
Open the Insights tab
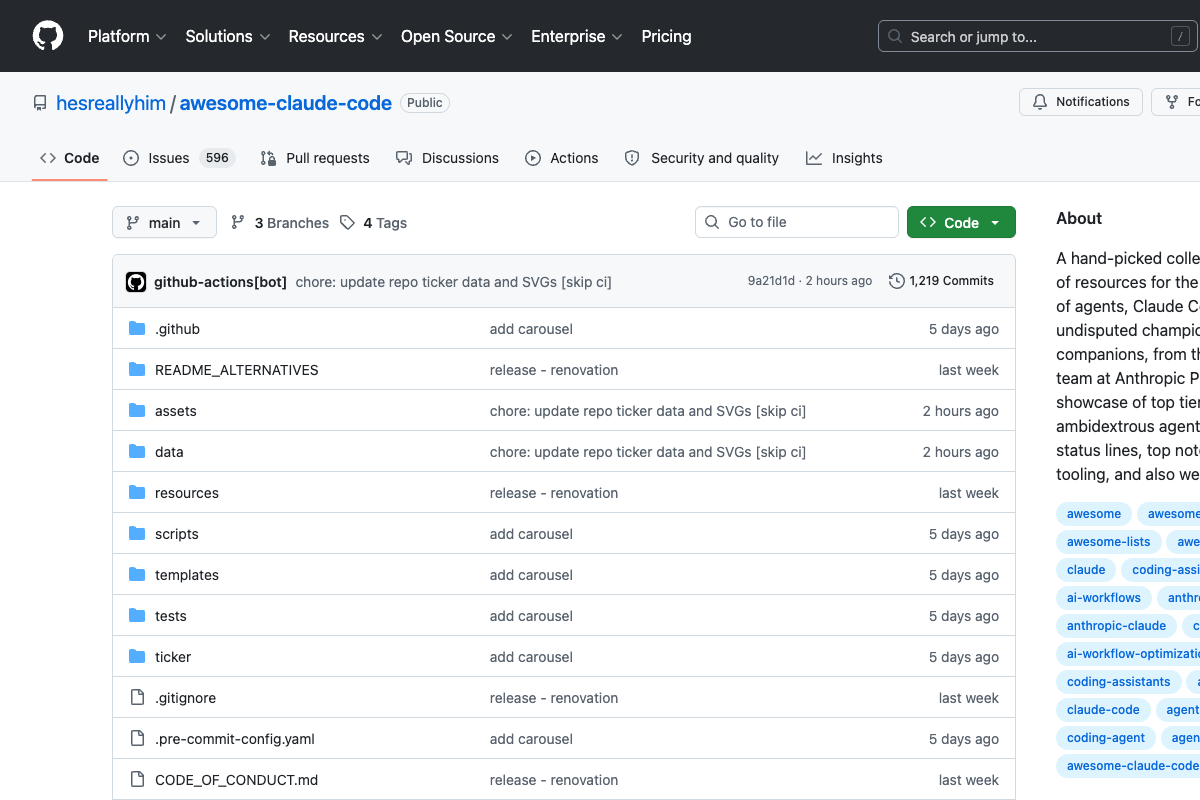pyautogui.click(x=845, y=158)
